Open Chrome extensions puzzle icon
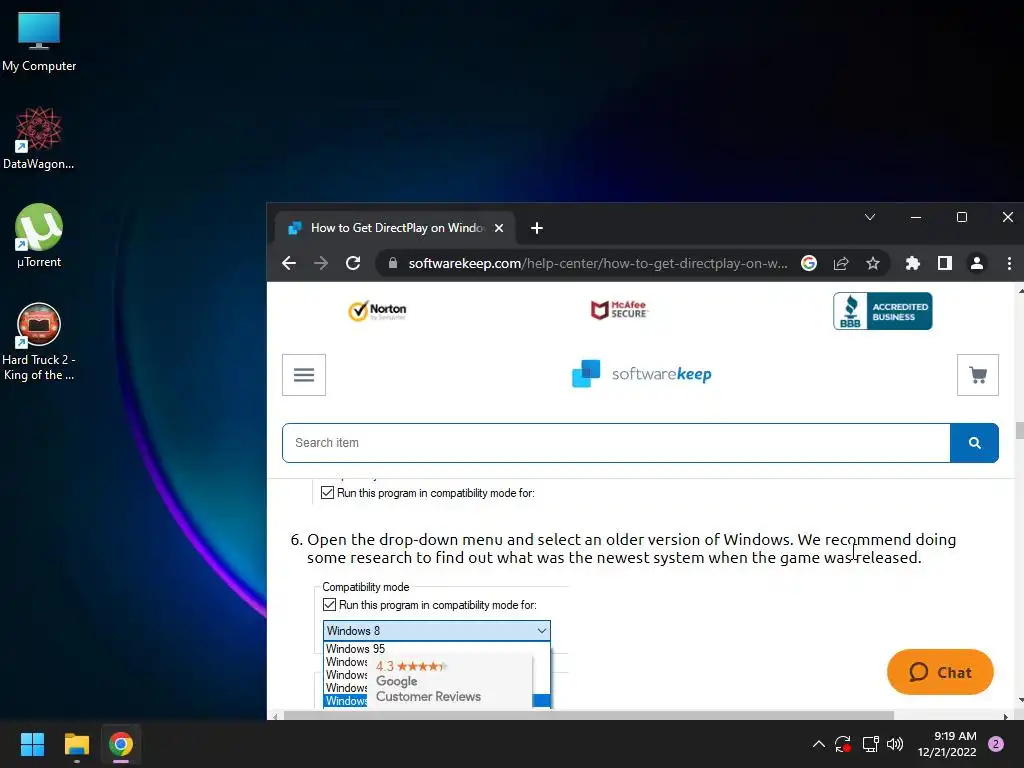1024x768 pixels. (x=912, y=263)
